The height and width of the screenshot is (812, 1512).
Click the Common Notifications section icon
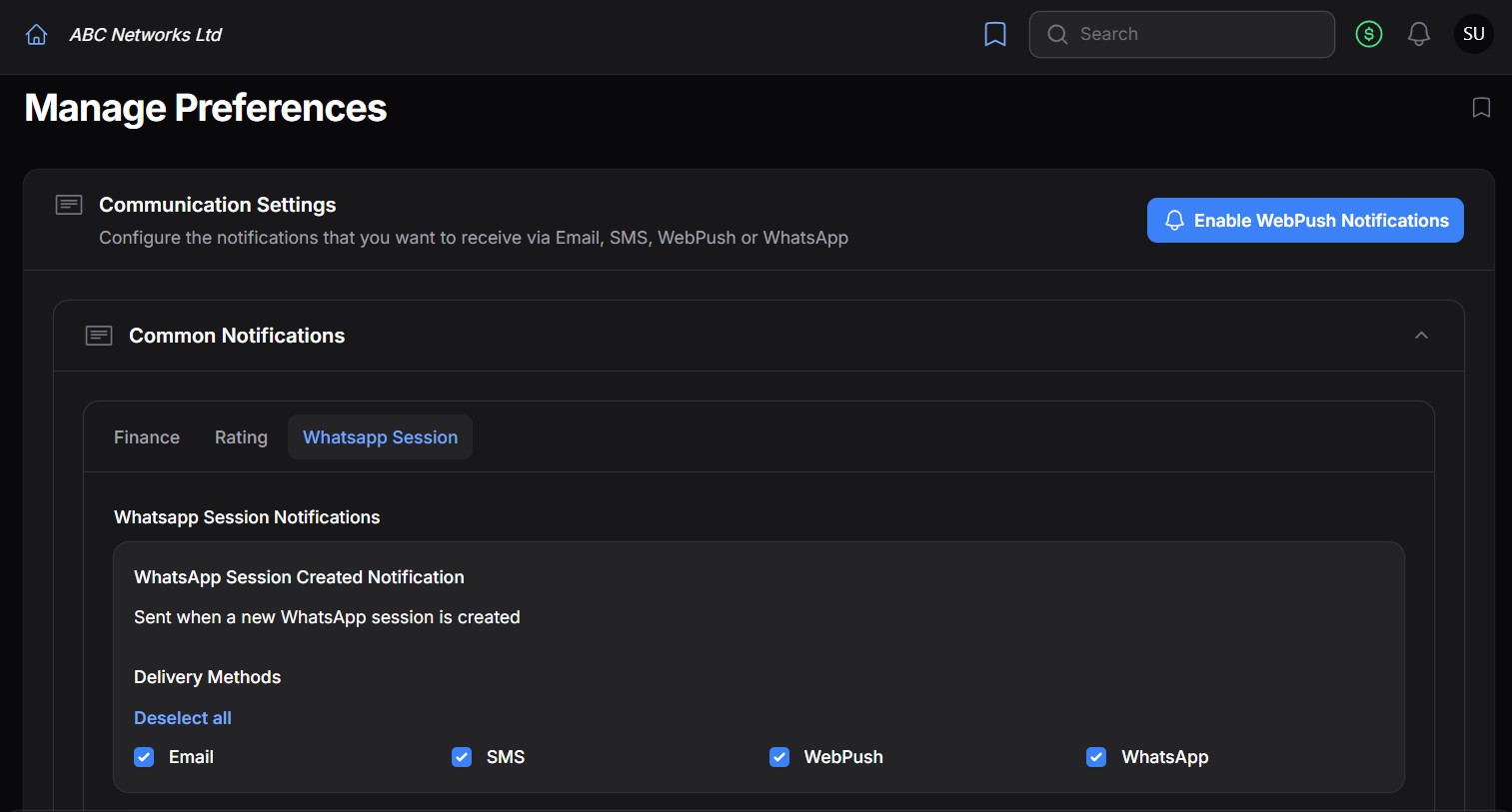click(x=99, y=336)
